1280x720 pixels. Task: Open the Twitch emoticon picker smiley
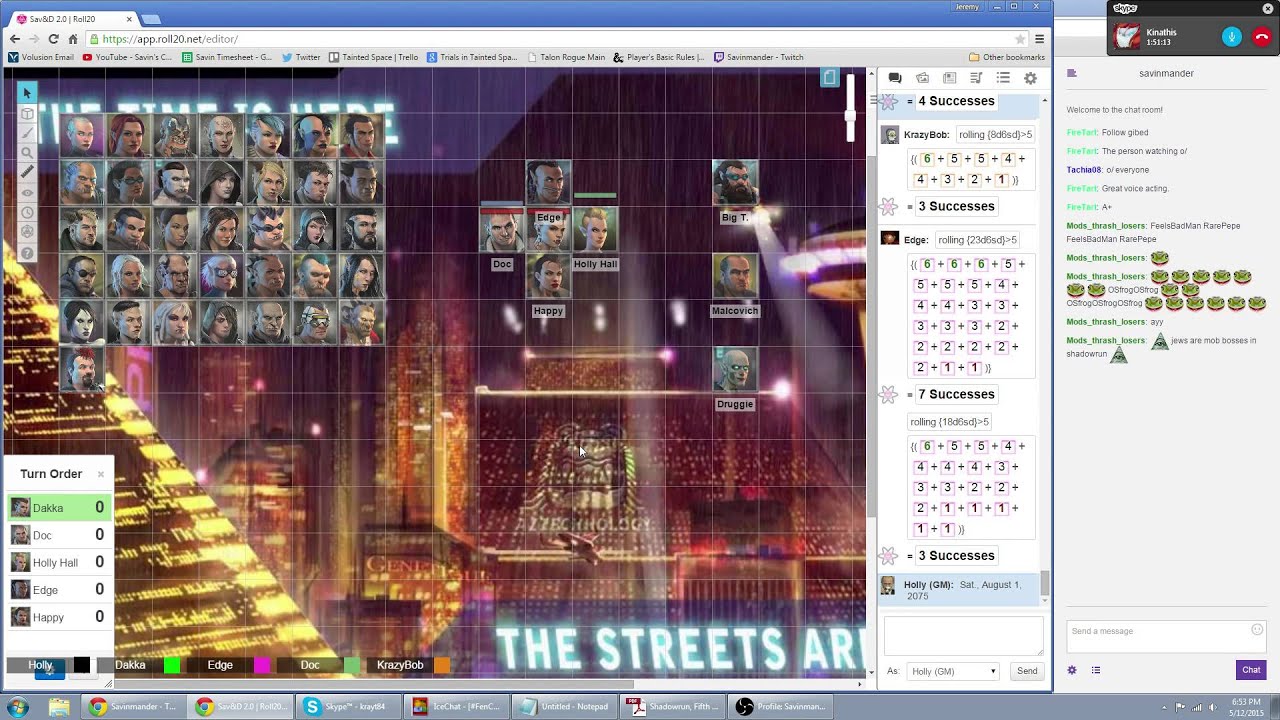1257,629
